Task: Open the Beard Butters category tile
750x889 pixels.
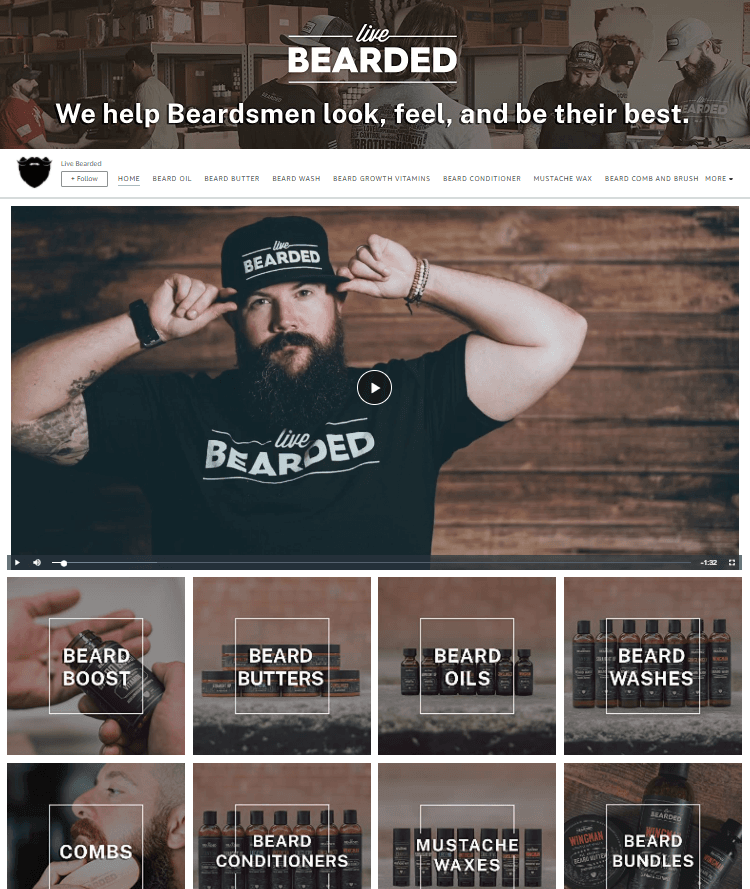Action: coord(282,666)
